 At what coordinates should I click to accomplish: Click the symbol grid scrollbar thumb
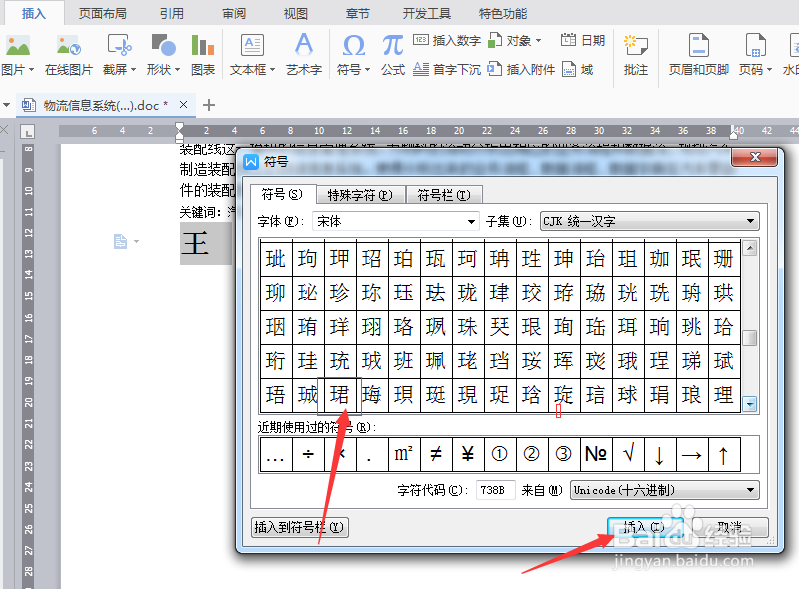click(750, 338)
